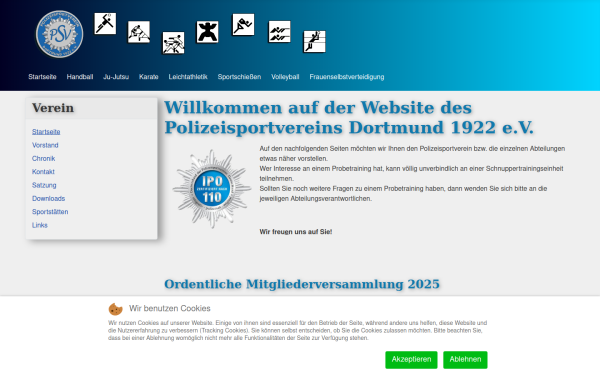Screen dimensions: 600x375
Task: Open the Downloads sidebar link
Action: 49,199
